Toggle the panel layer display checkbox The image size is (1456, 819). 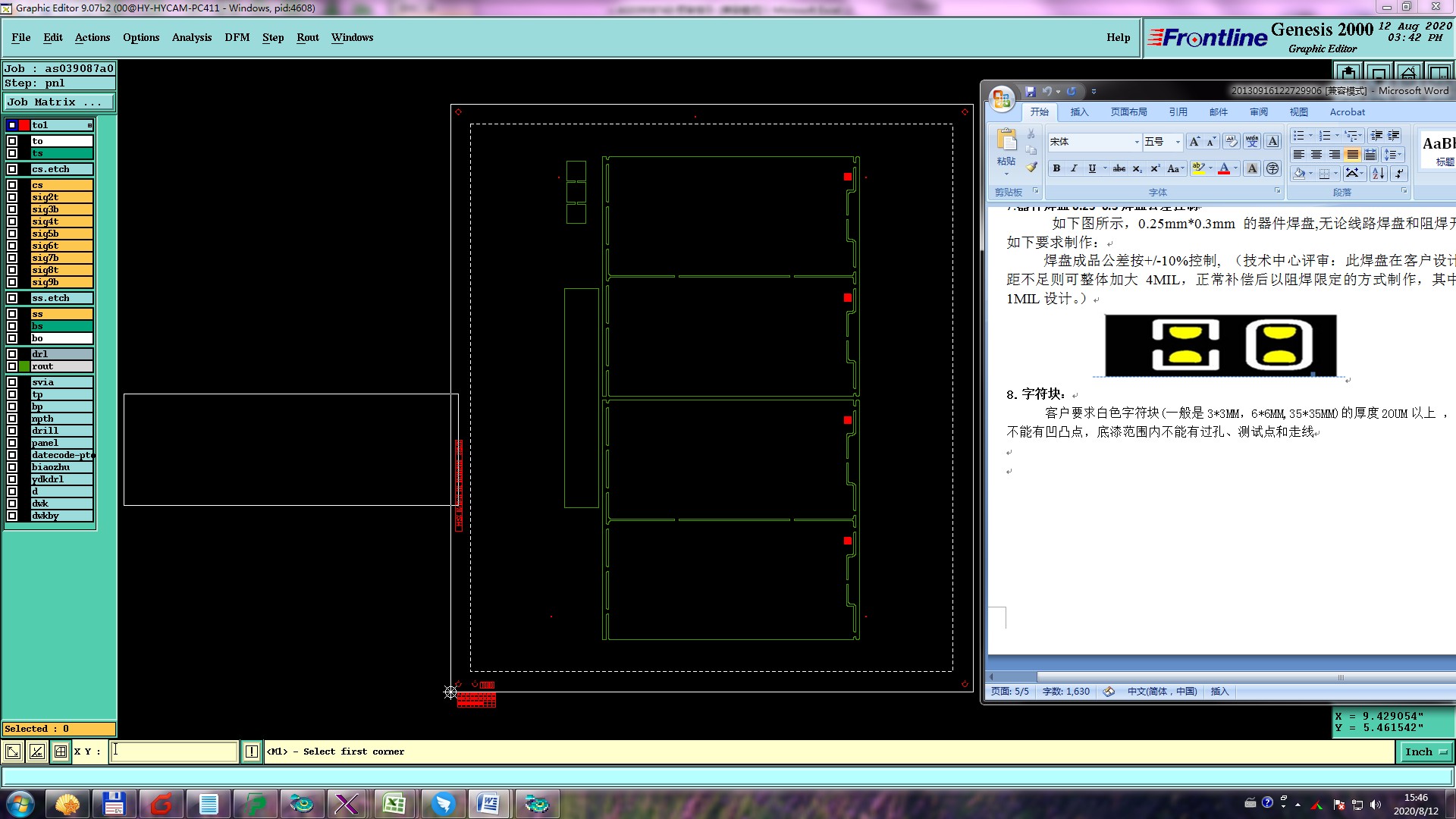pos(12,443)
